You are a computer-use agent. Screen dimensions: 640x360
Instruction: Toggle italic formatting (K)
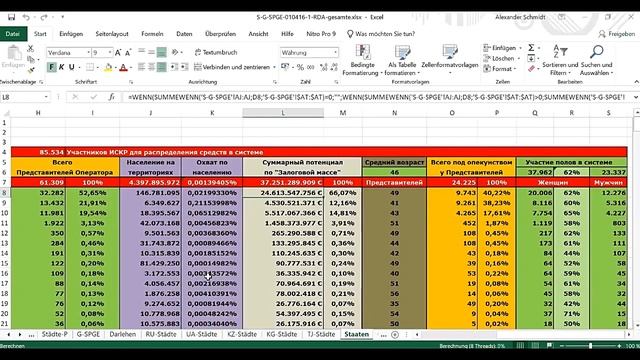pyautogui.click(x=62, y=67)
